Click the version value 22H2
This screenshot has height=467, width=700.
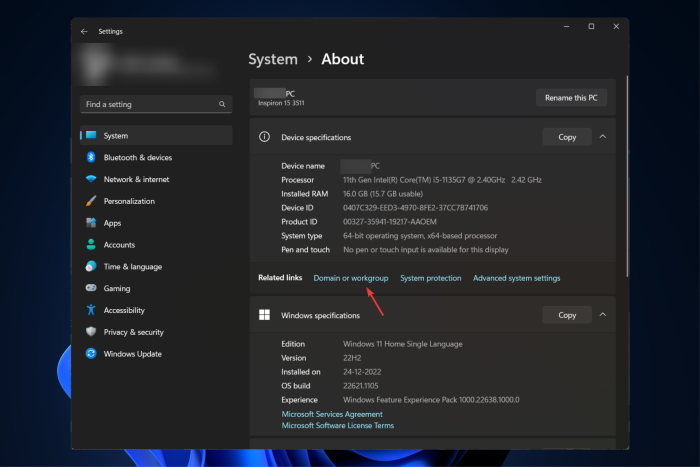(x=352, y=358)
